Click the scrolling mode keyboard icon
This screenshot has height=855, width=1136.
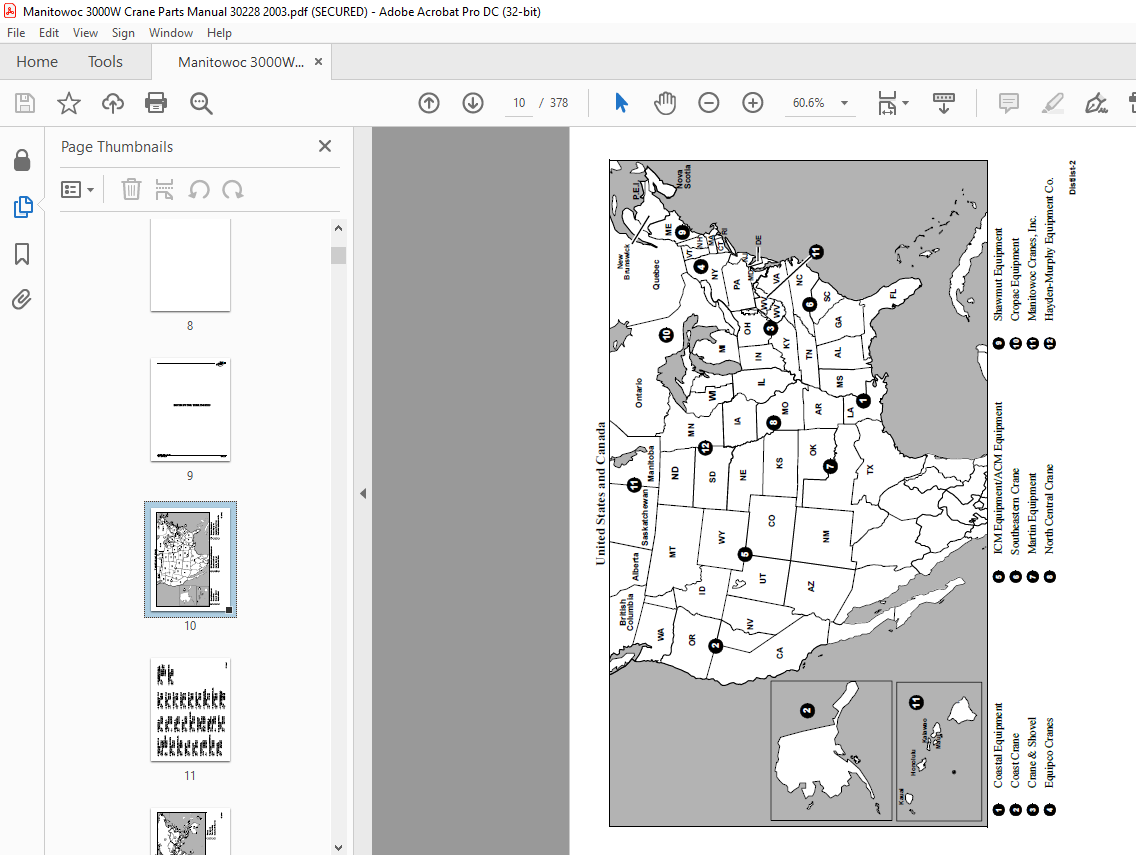point(943,103)
